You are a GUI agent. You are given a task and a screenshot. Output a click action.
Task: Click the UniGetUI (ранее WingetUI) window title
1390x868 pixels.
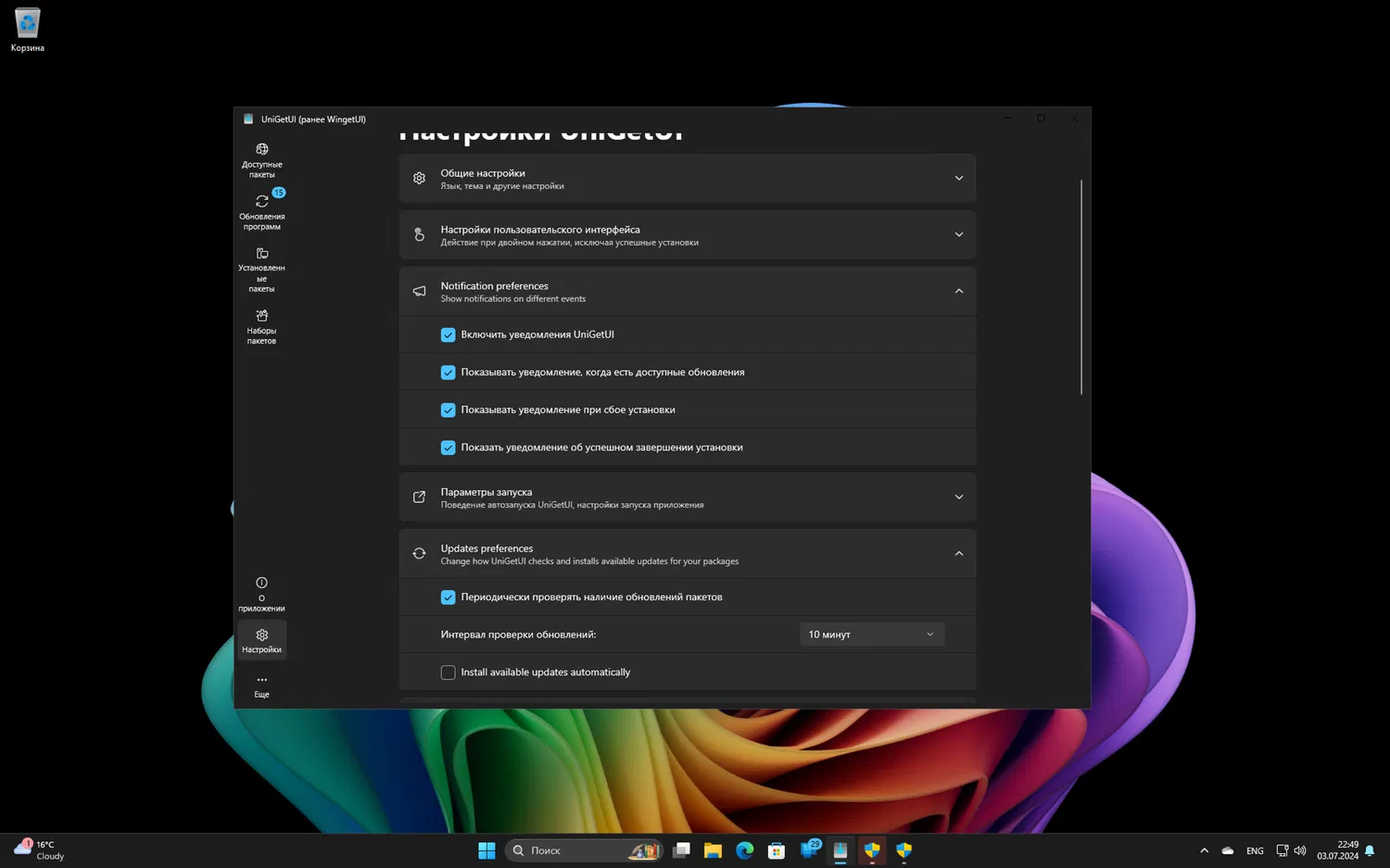click(313, 119)
